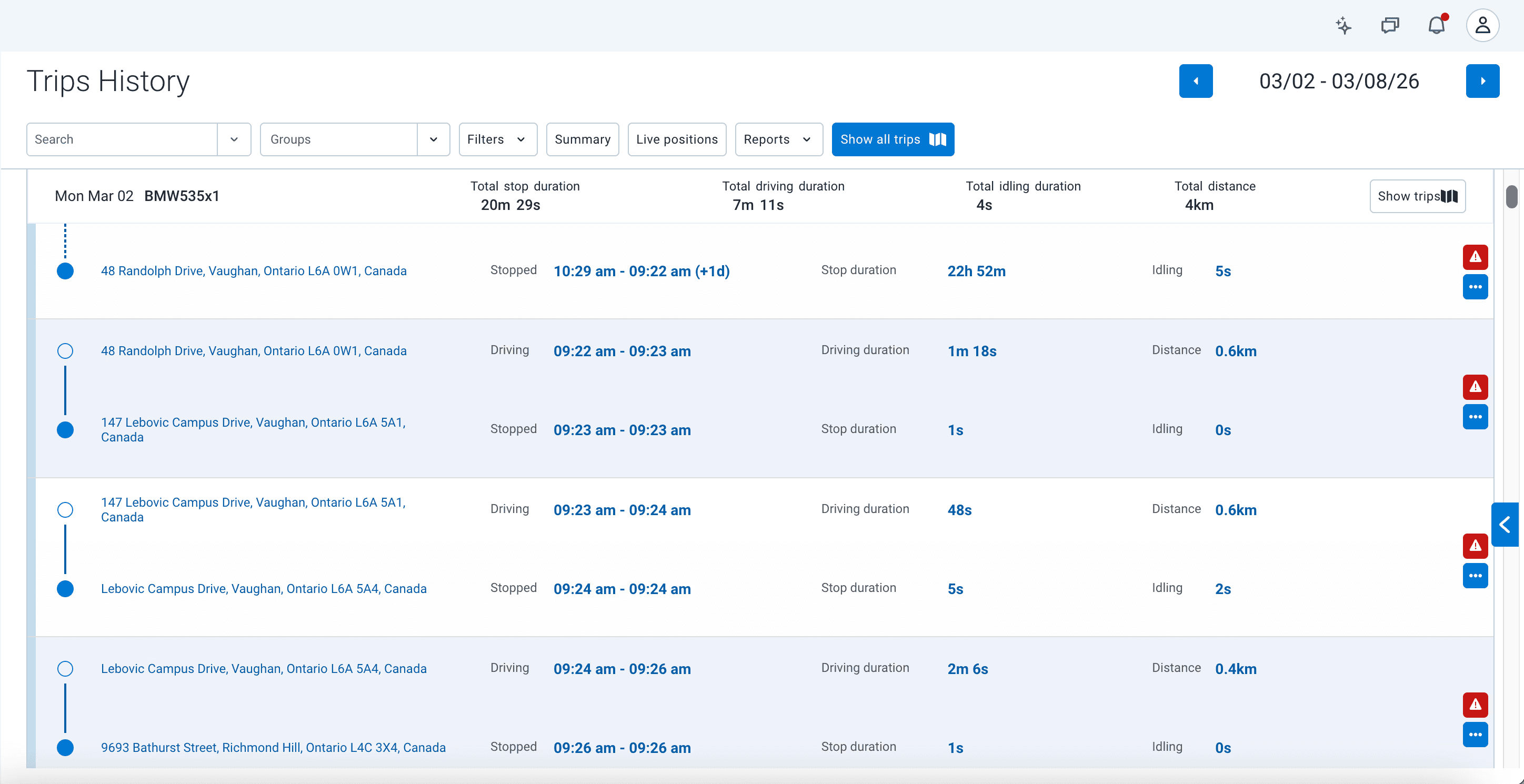The height and width of the screenshot is (784, 1524).
Task: Open the chat messages icon
Action: (1390, 25)
